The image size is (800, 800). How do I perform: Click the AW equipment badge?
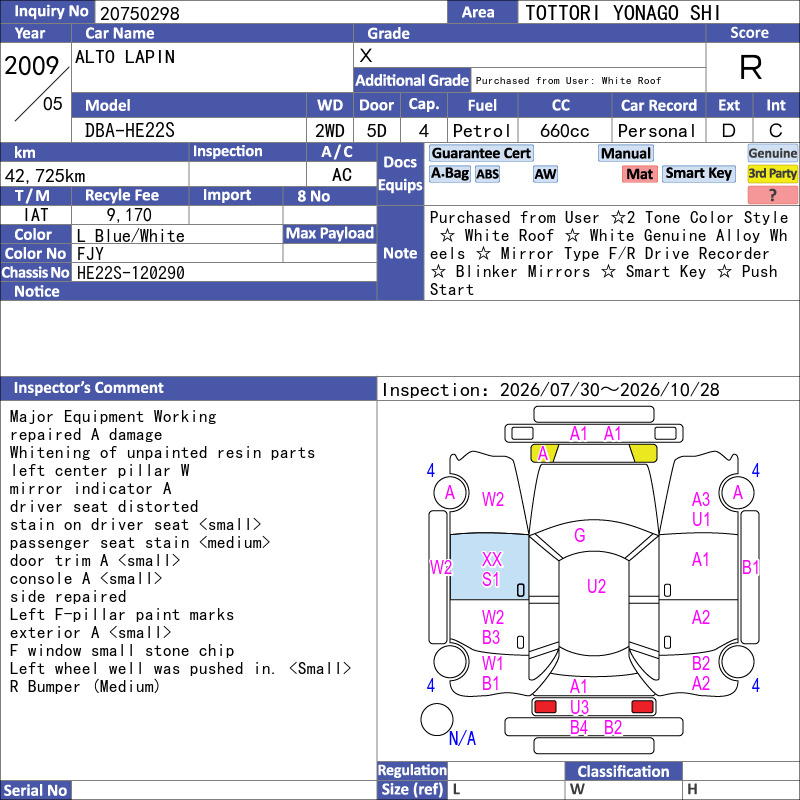point(545,174)
